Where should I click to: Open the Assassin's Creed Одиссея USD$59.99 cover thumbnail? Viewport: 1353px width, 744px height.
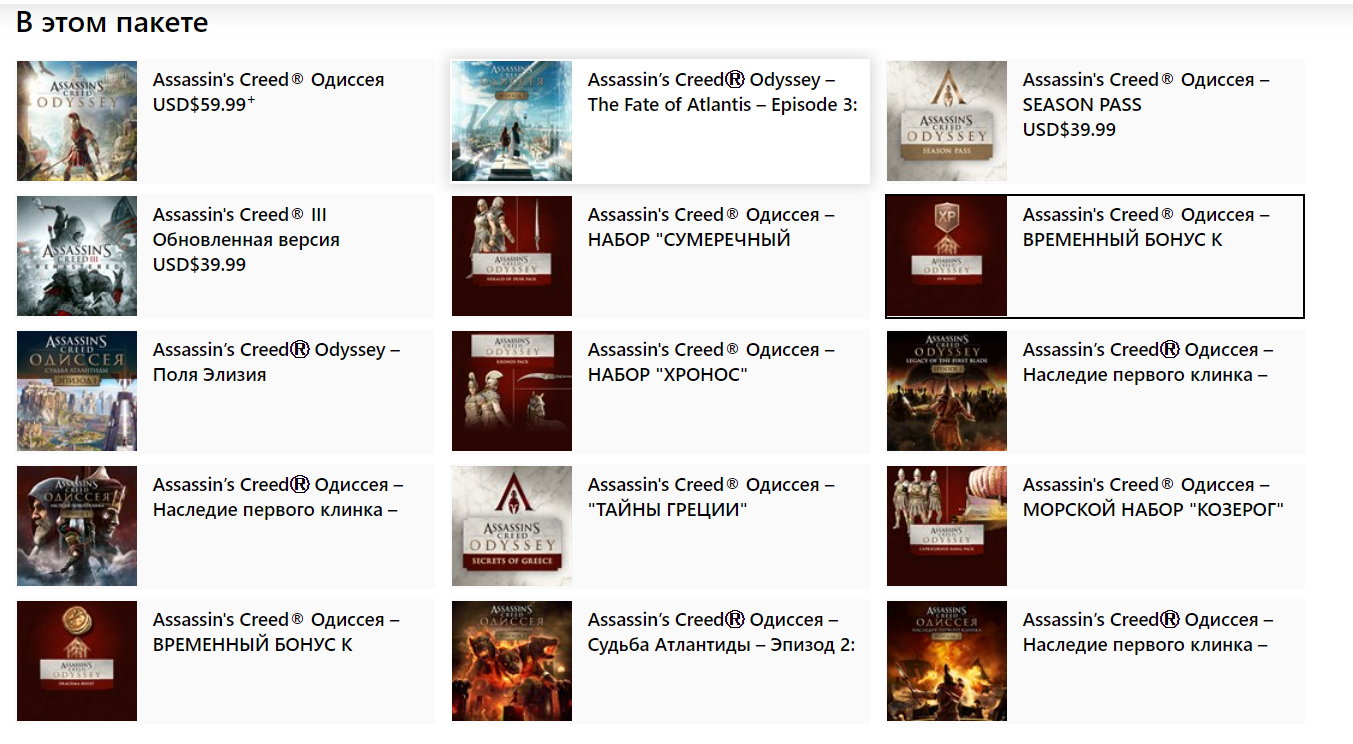click(x=77, y=121)
